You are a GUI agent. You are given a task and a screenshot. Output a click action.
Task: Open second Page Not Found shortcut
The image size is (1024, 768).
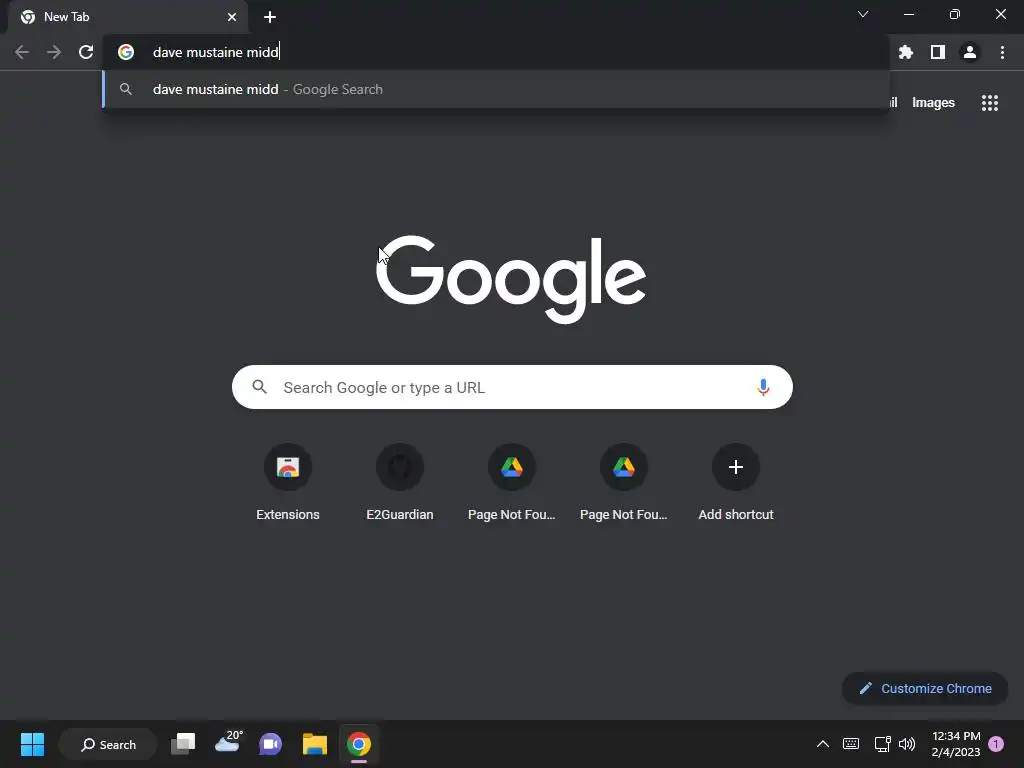tap(624, 482)
